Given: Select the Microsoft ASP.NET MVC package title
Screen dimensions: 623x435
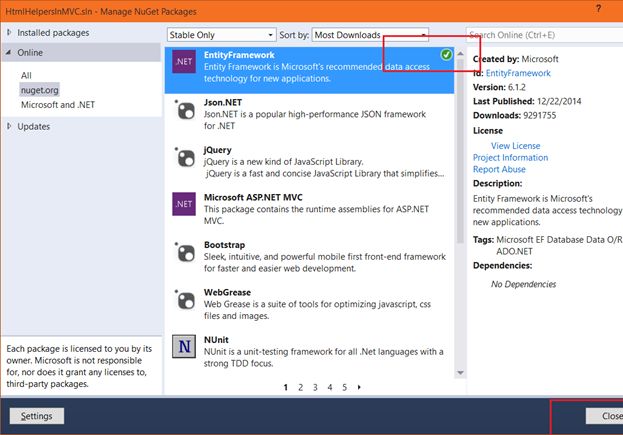Looking at the screenshot, I should click(x=253, y=197).
